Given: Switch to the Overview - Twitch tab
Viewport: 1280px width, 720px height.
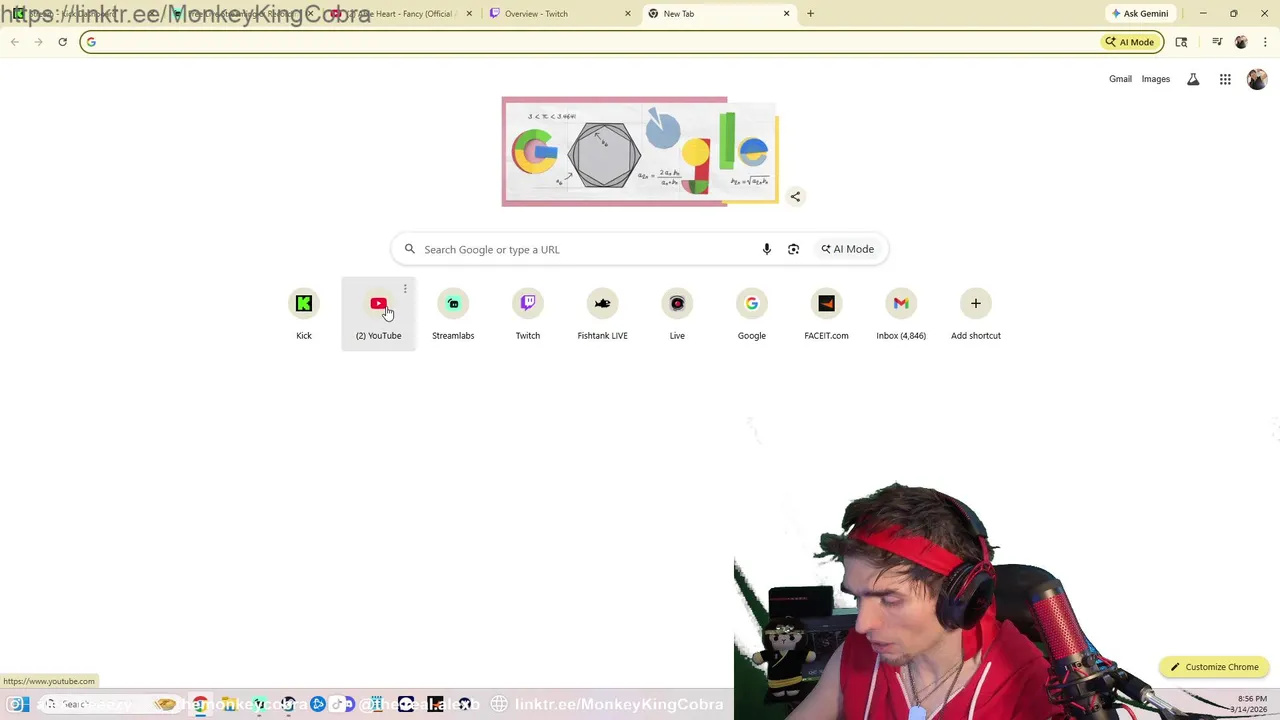Looking at the screenshot, I should (x=560, y=14).
